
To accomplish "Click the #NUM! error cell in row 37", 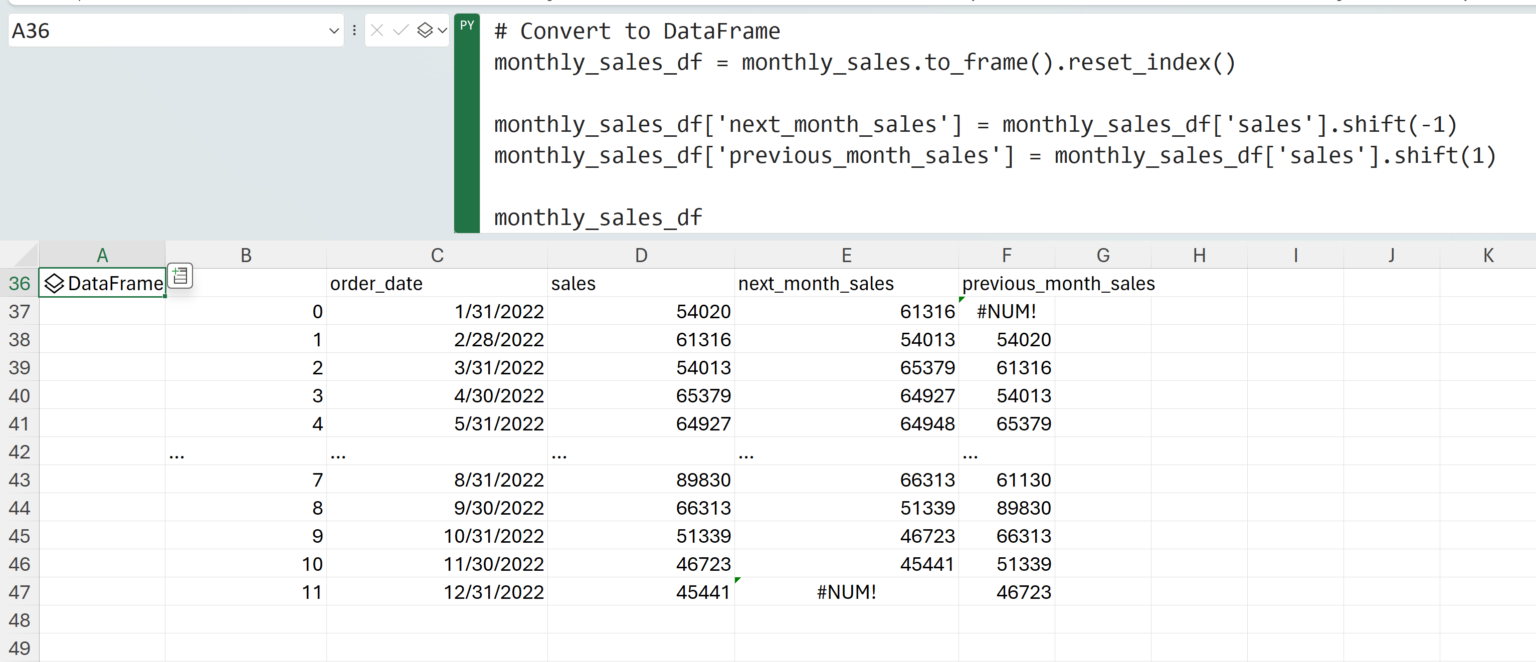I will [1006, 312].
